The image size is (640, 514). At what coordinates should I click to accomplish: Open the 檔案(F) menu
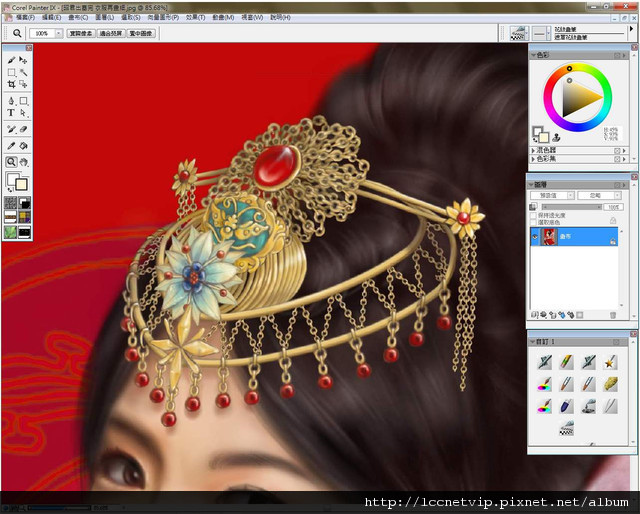(25, 18)
